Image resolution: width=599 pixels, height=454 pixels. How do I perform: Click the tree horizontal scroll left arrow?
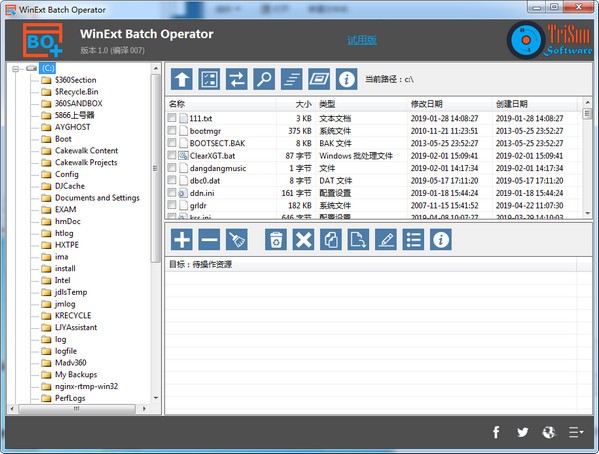tap(12, 409)
